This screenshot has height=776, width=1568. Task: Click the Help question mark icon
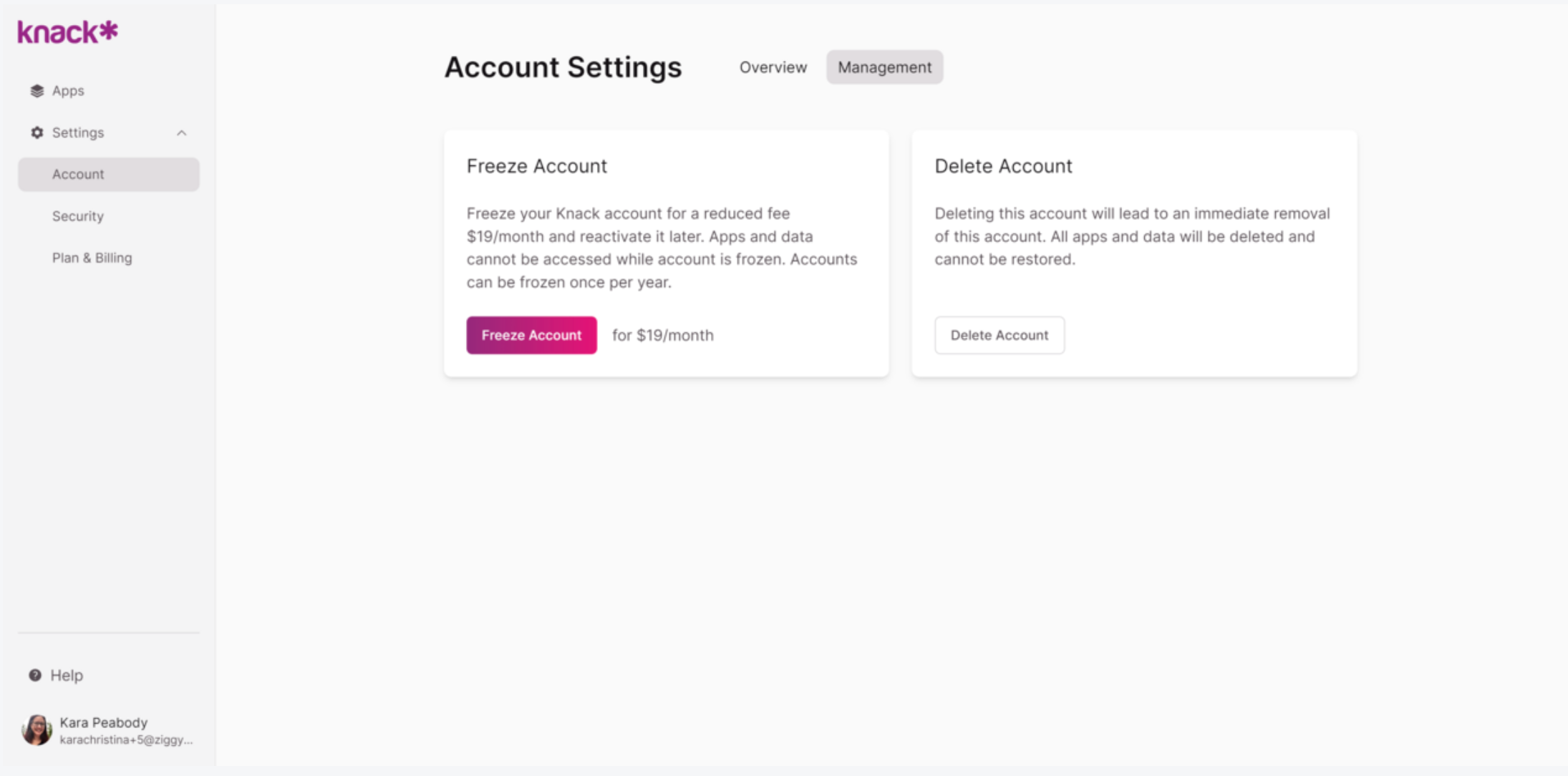pyautogui.click(x=35, y=675)
